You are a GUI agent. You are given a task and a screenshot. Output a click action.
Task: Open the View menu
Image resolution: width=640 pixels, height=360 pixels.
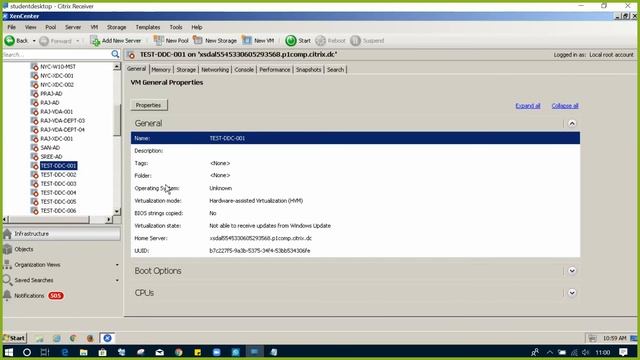pyautogui.click(x=31, y=27)
